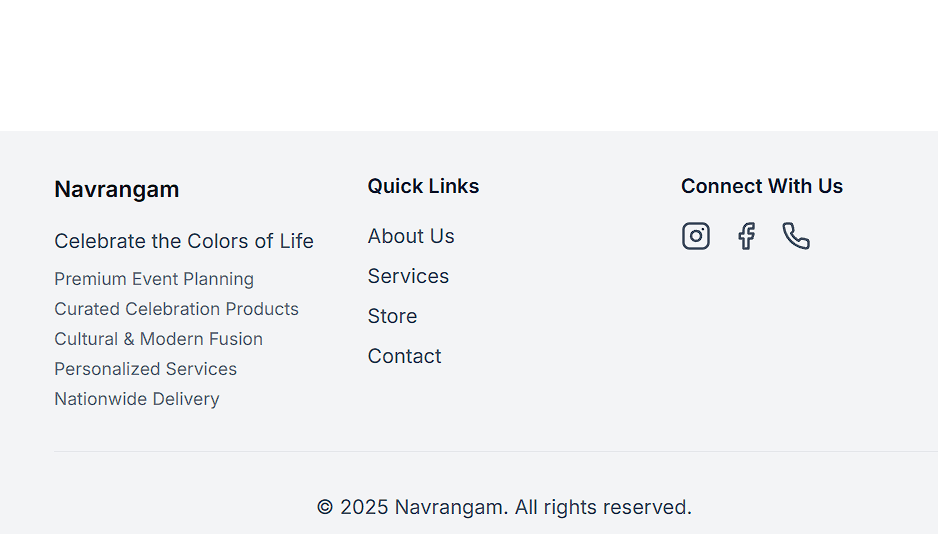Image resolution: width=938 pixels, height=534 pixels.
Task: Click the Celebrate the Colors of Life tagline
Action: point(184,241)
